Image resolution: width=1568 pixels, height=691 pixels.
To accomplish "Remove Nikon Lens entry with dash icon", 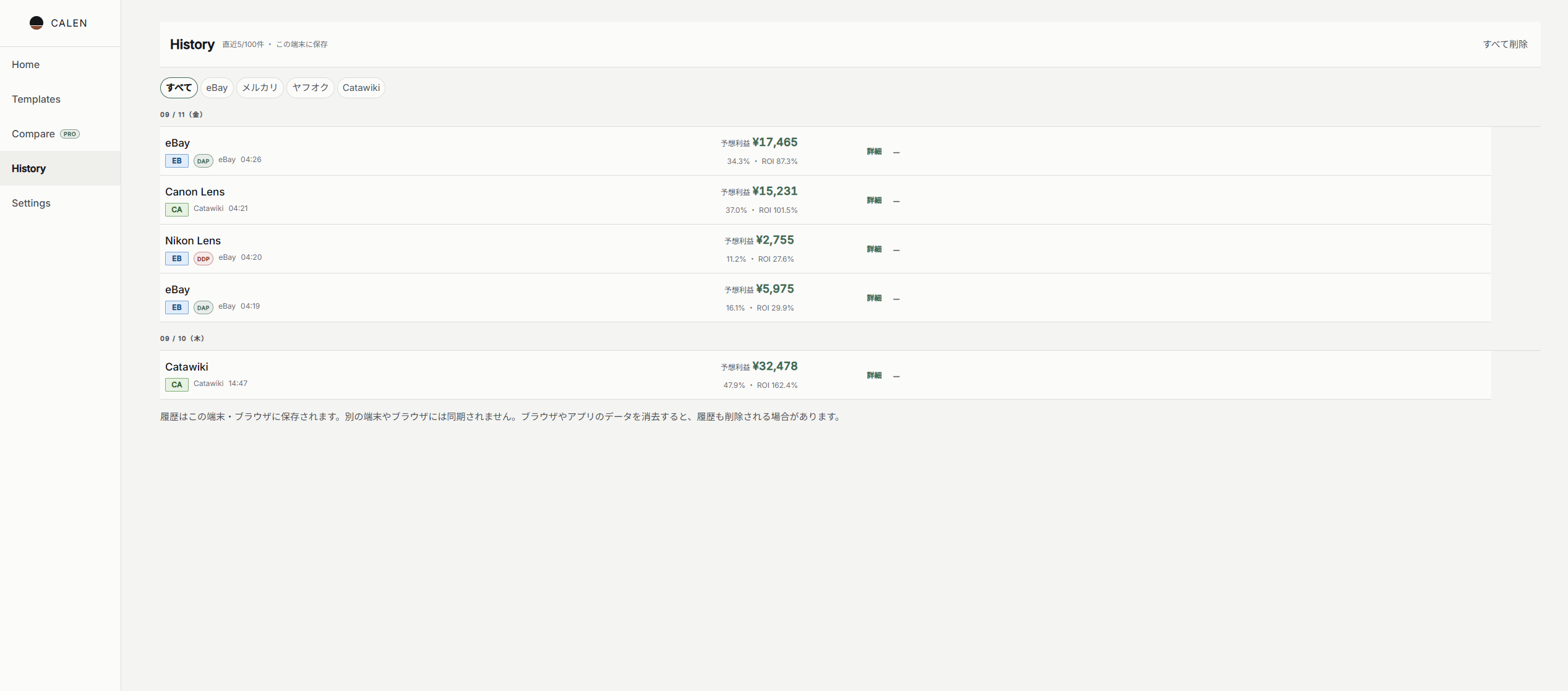I will [896, 250].
